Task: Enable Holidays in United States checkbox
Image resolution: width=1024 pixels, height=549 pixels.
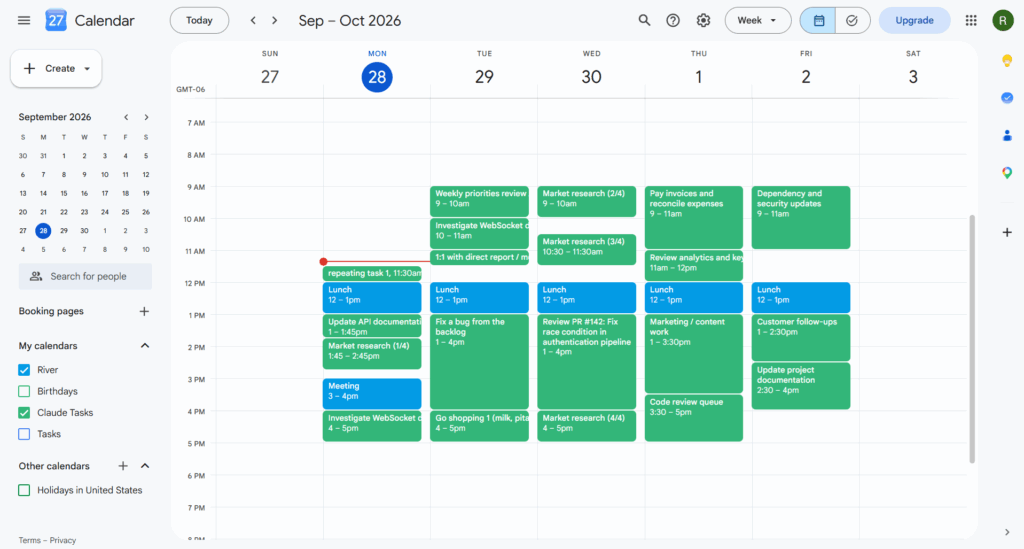Action: coord(24,490)
